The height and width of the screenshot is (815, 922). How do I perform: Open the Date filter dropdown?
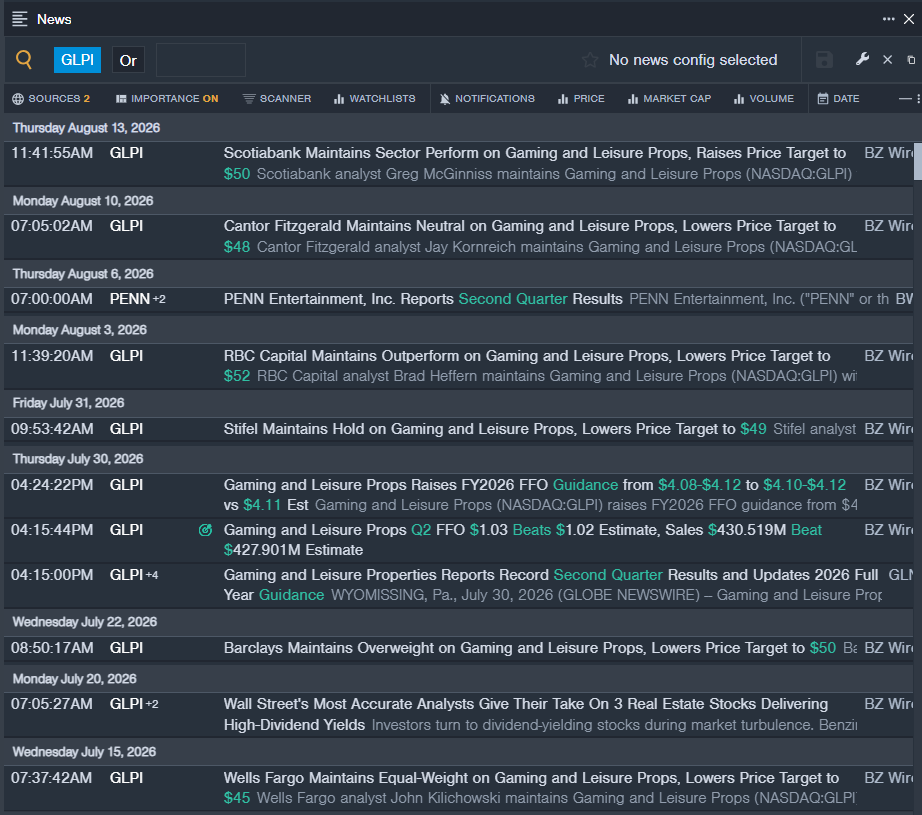pos(839,99)
